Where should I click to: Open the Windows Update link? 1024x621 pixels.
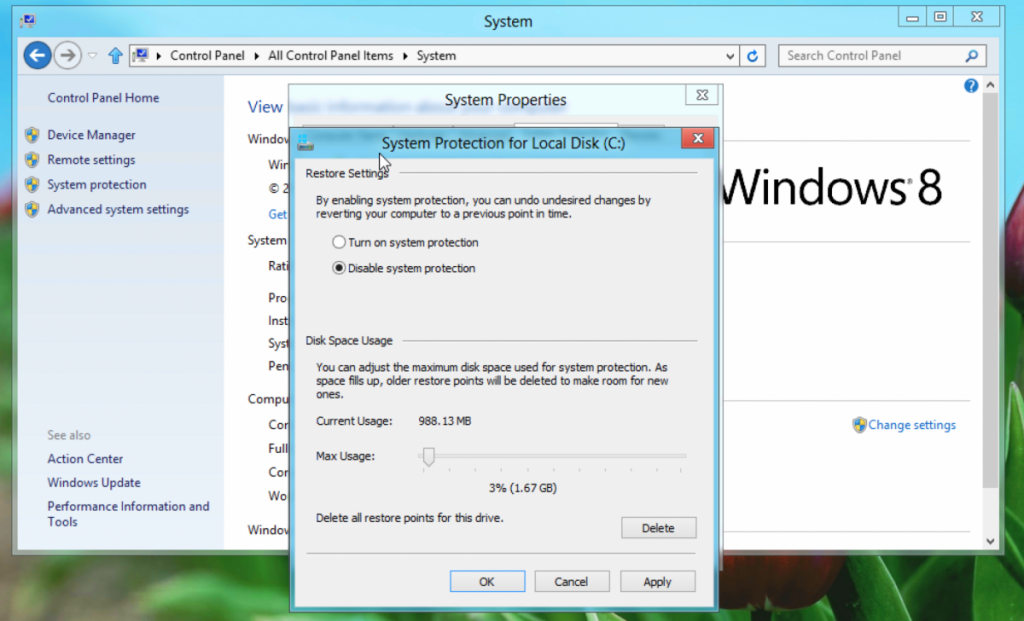pyautogui.click(x=94, y=483)
